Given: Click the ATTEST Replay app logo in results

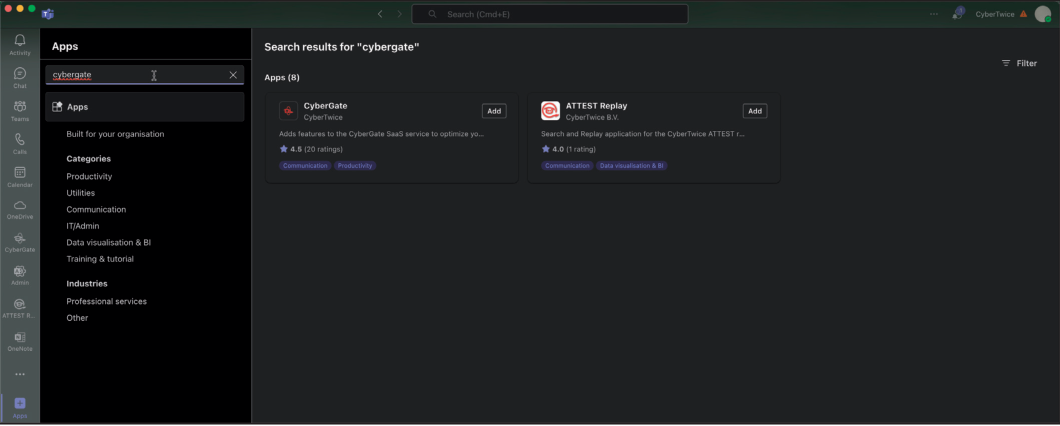Looking at the screenshot, I should point(550,111).
